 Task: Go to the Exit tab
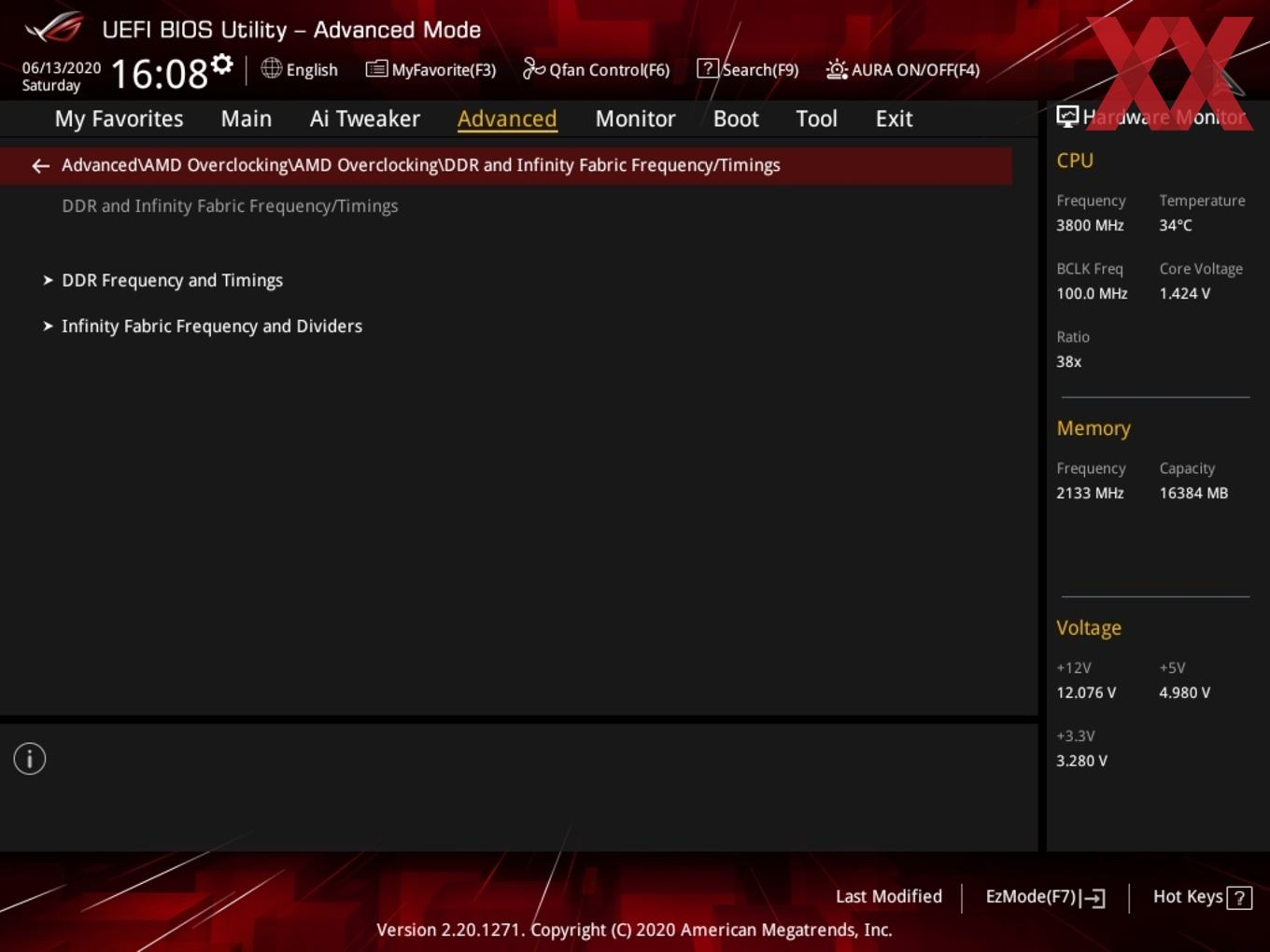pos(894,119)
